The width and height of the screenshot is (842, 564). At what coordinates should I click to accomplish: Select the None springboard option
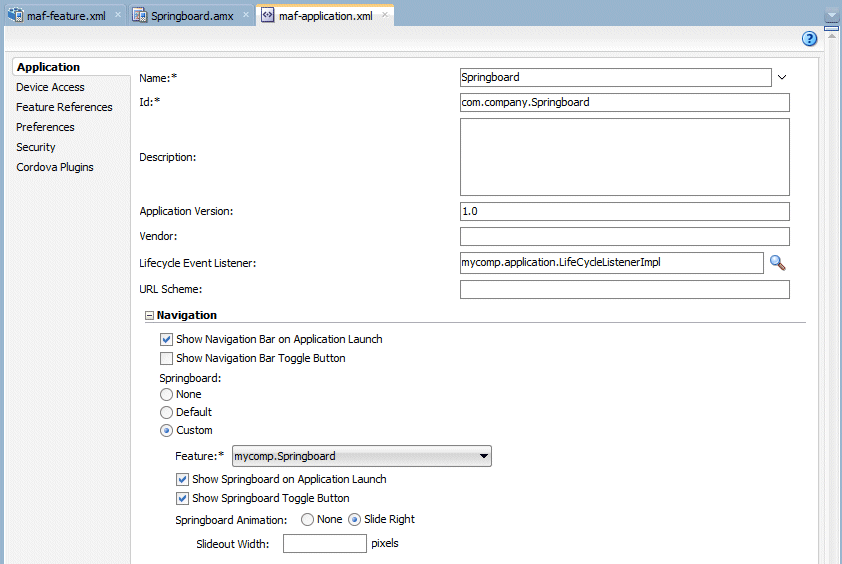click(166, 394)
